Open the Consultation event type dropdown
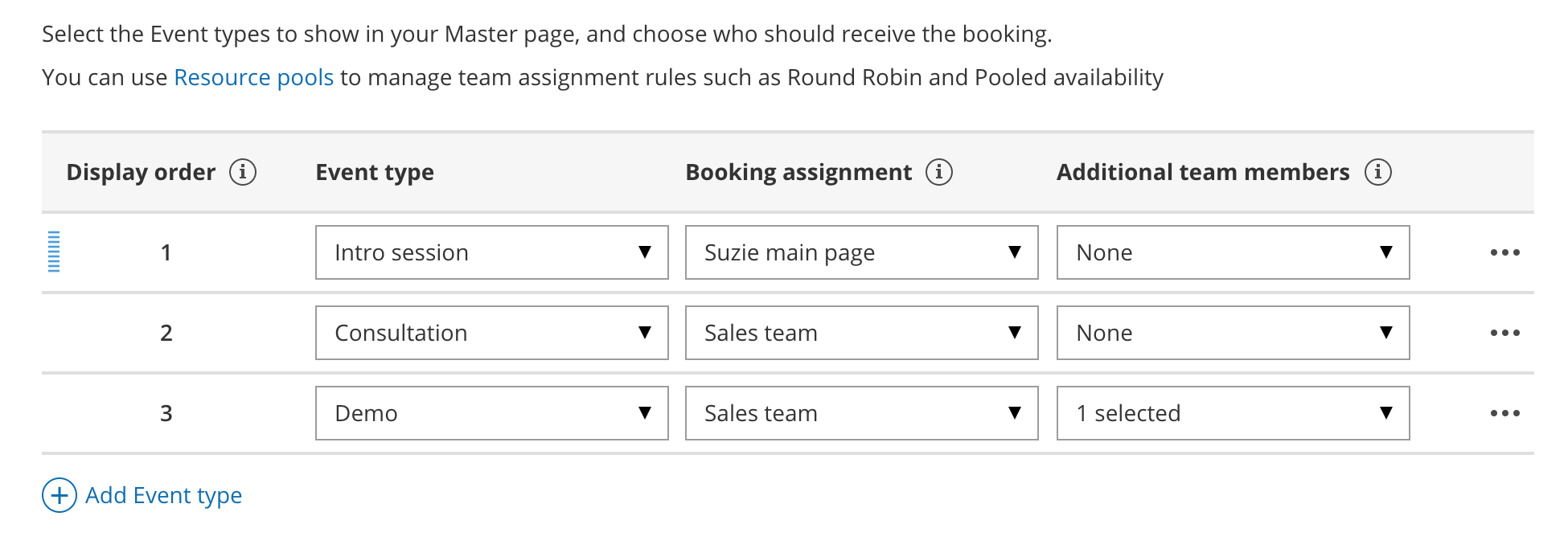The width and height of the screenshot is (1568, 553). [491, 333]
